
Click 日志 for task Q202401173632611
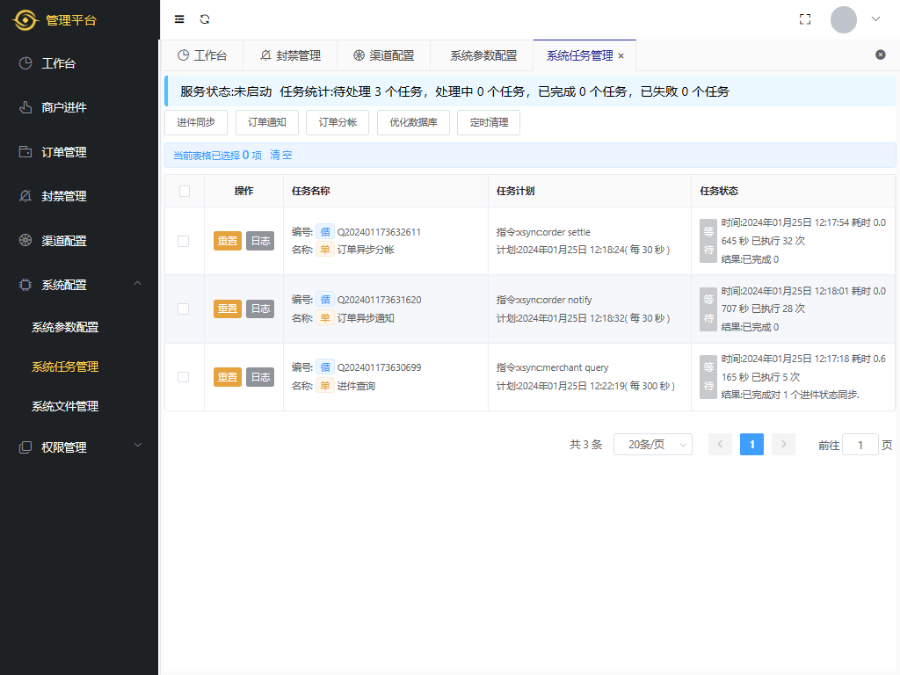coord(260,241)
